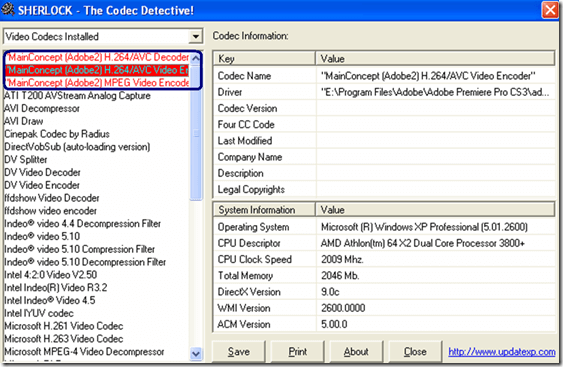
Task: Select Indeo video 4.4 Decompression Filter
Action: click(83, 224)
